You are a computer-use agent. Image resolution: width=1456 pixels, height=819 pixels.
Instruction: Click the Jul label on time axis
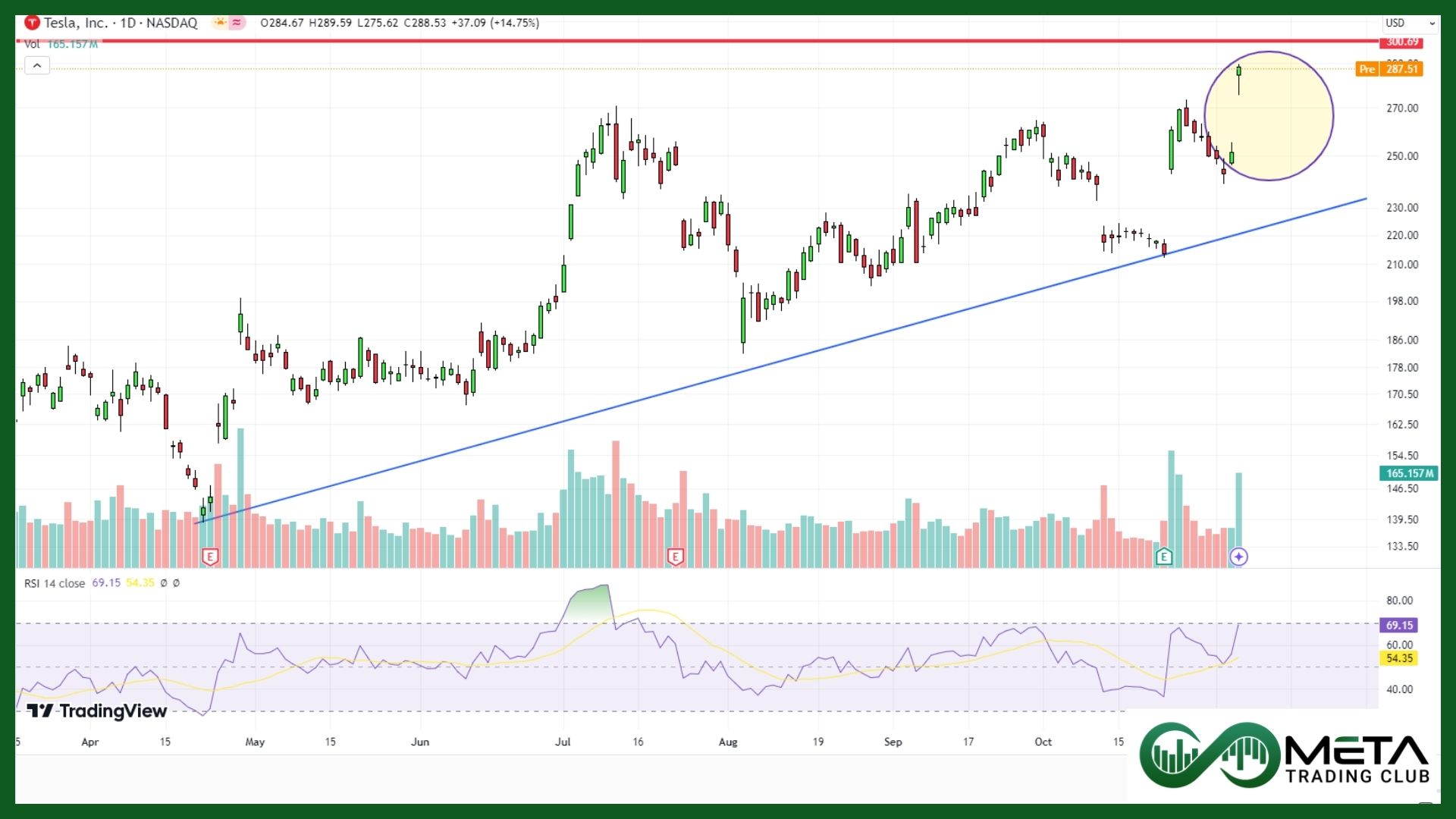563,742
